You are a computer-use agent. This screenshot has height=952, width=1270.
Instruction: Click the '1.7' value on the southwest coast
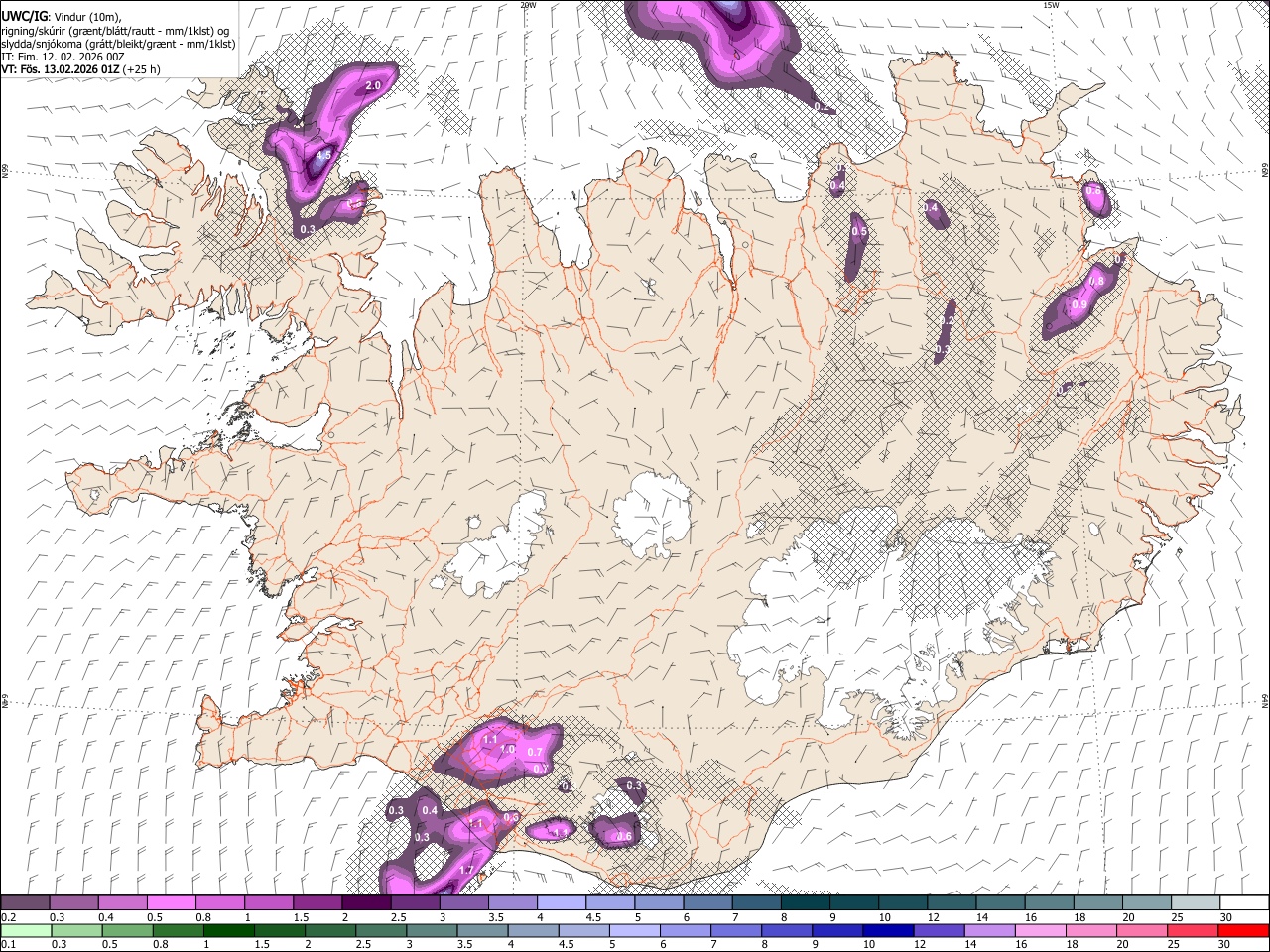tap(467, 870)
